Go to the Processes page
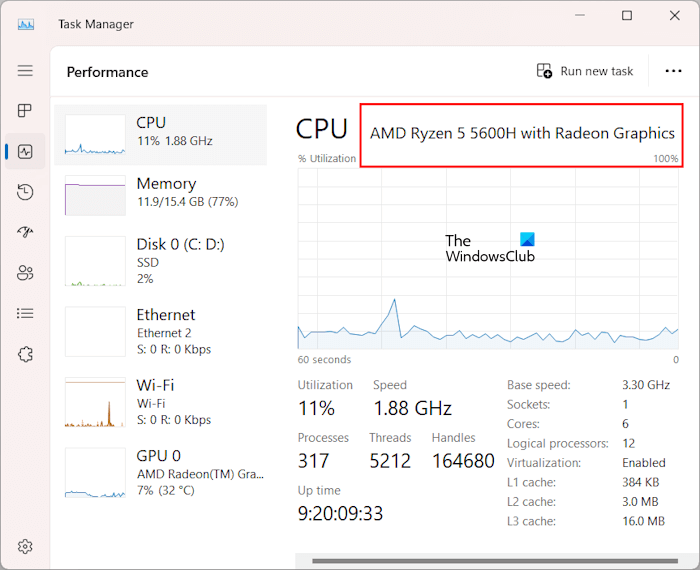Image resolution: width=700 pixels, height=570 pixels. click(x=25, y=111)
